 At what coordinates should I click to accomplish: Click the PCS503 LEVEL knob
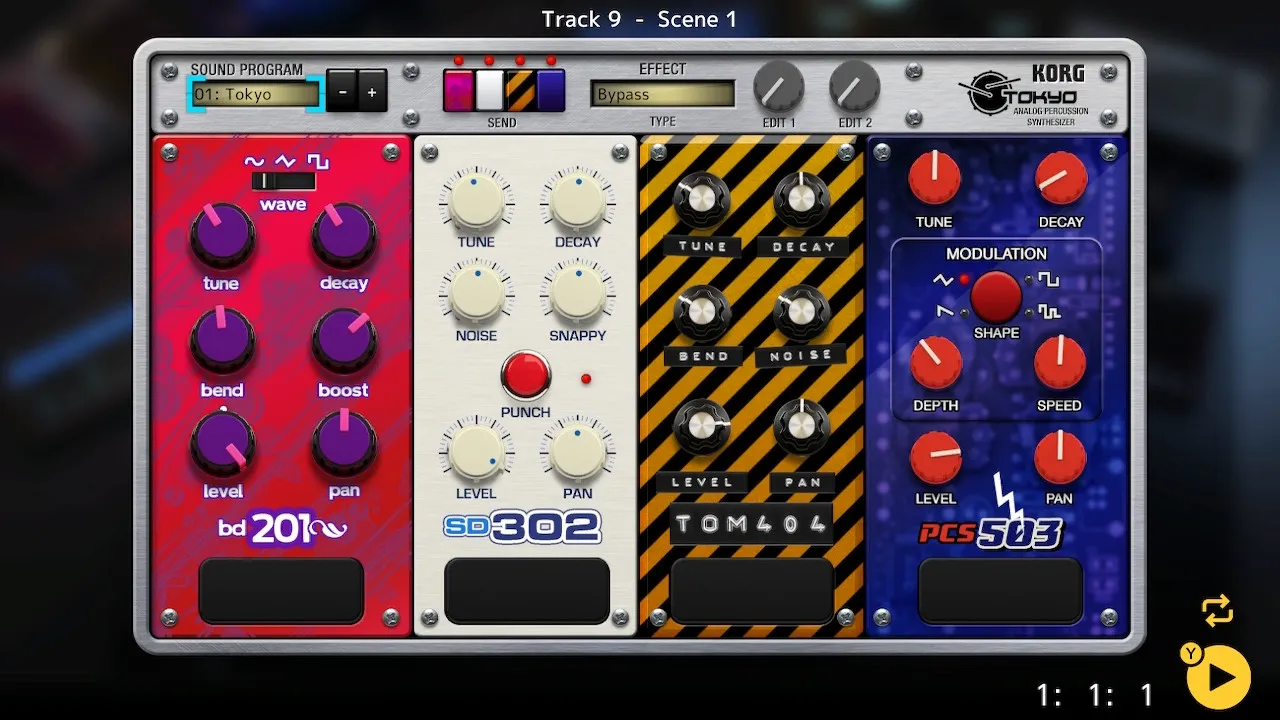point(935,458)
